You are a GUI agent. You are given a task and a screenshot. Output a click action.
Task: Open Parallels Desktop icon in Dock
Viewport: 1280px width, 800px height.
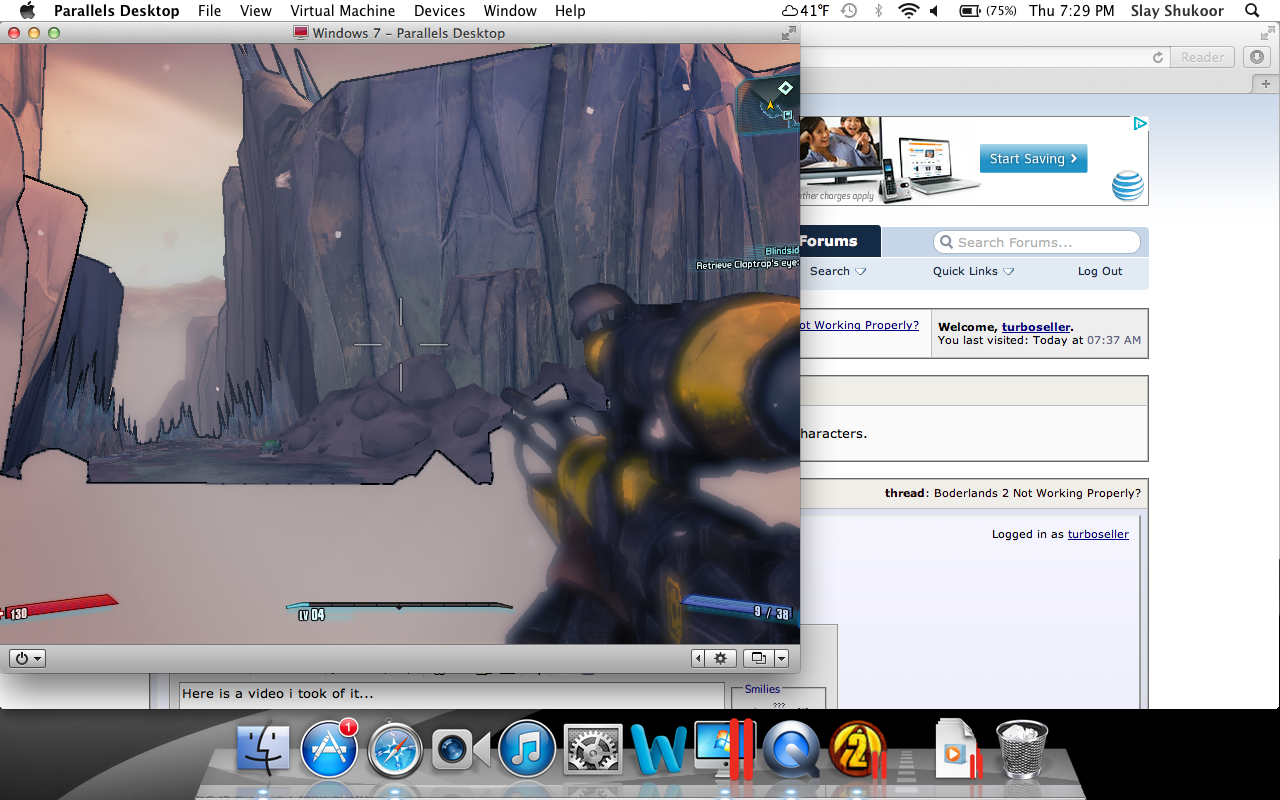(725, 750)
